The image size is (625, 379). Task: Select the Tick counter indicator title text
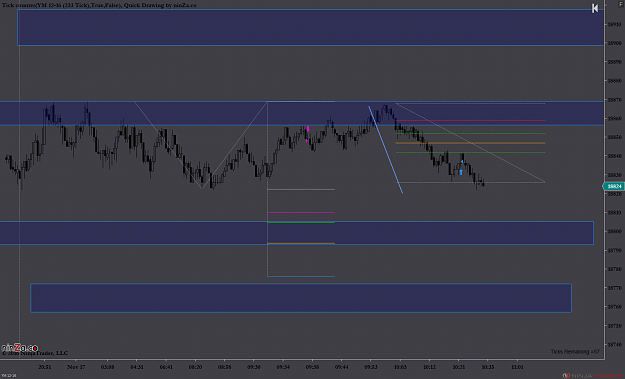(x=99, y=5)
